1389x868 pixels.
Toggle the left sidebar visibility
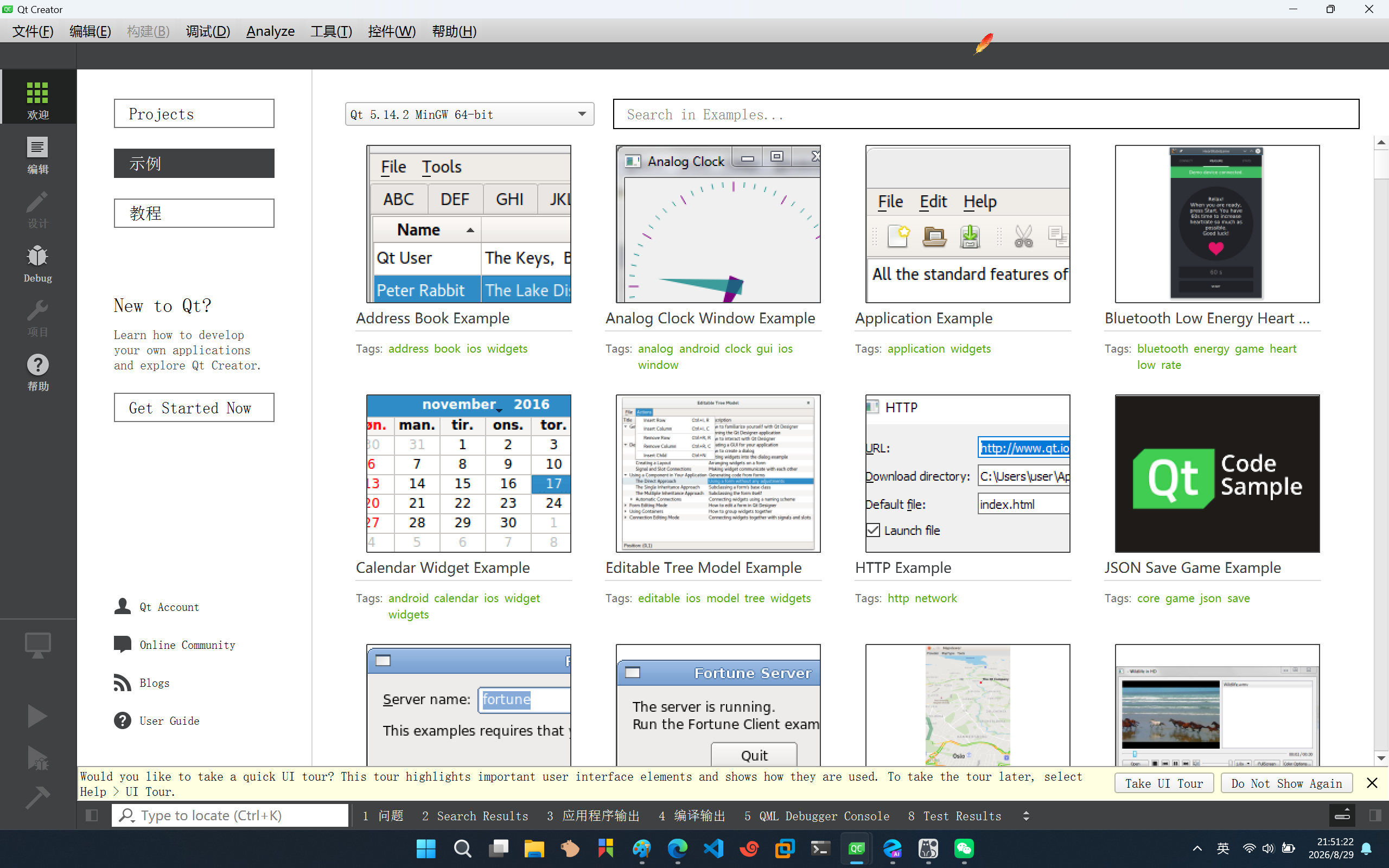tap(92, 815)
